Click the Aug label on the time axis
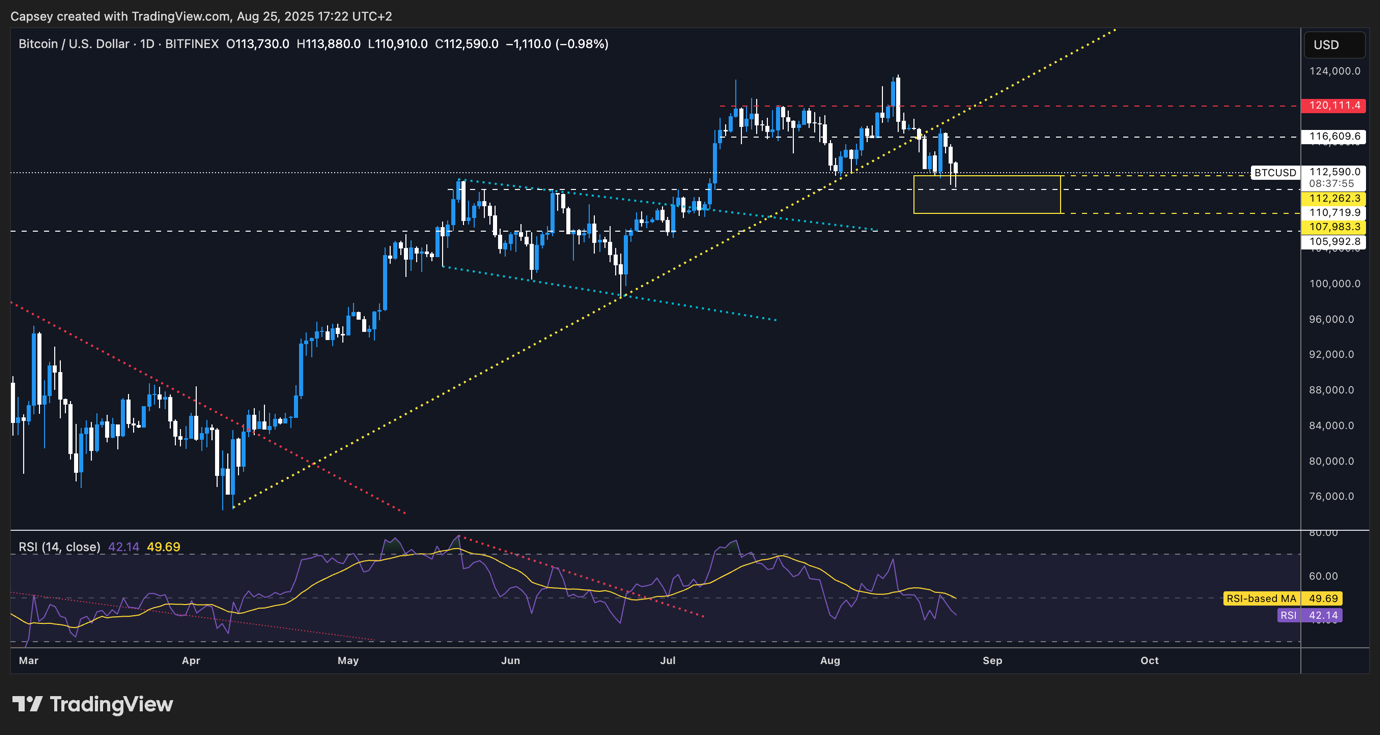This screenshot has width=1380, height=735. coord(830,661)
